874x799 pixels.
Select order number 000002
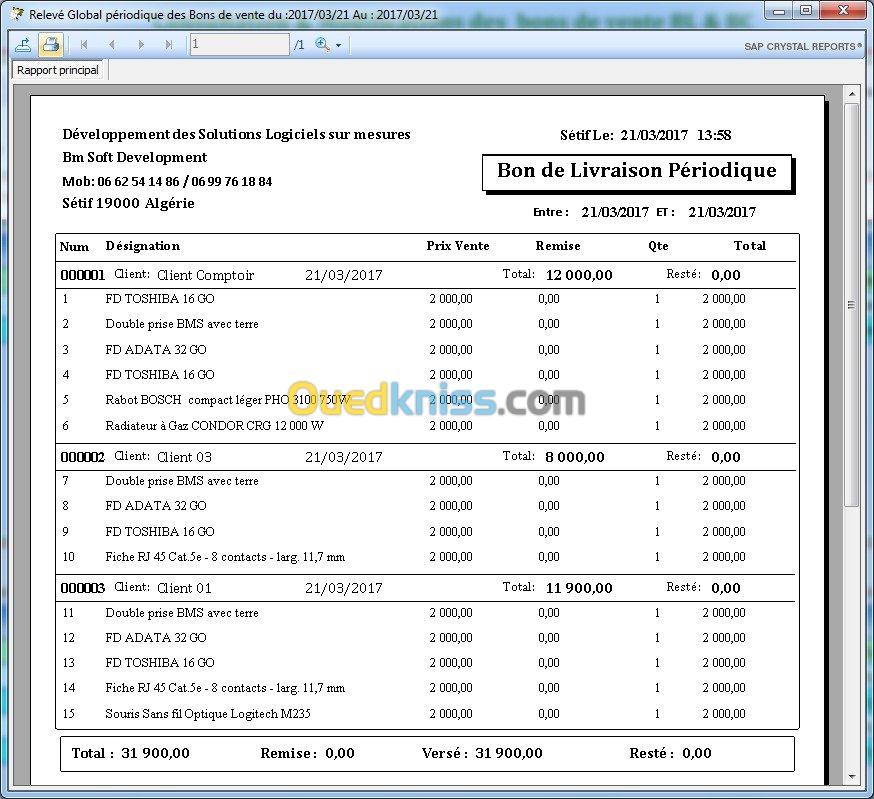(x=82, y=457)
